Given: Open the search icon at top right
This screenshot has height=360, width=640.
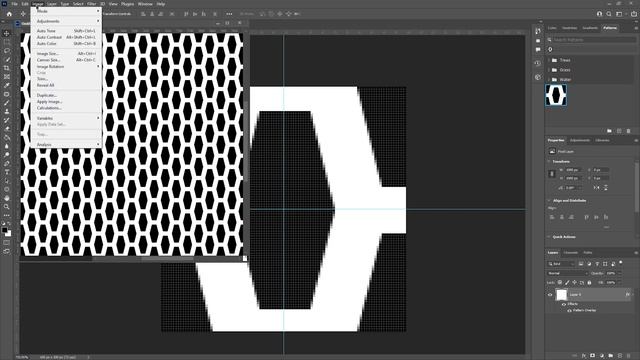Looking at the screenshot, I should click(609, 14).
